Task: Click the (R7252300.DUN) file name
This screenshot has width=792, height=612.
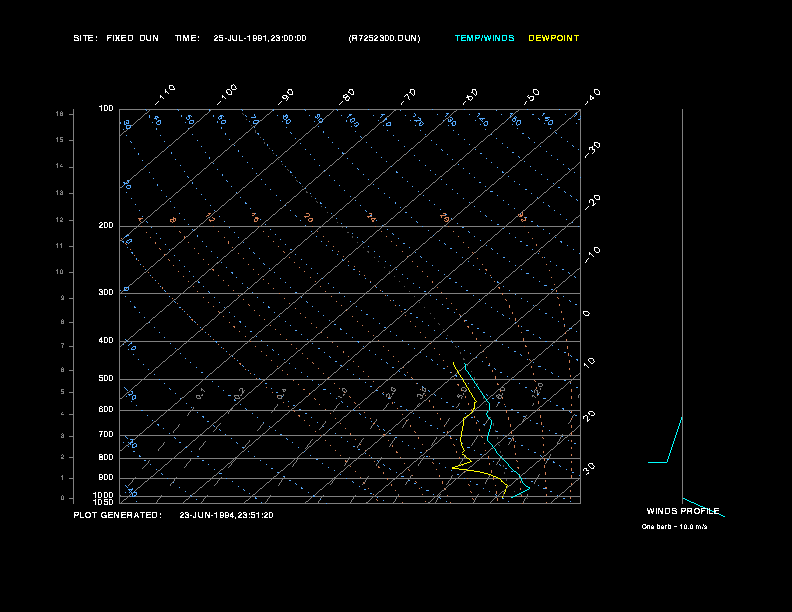Action: click(384, 38)
